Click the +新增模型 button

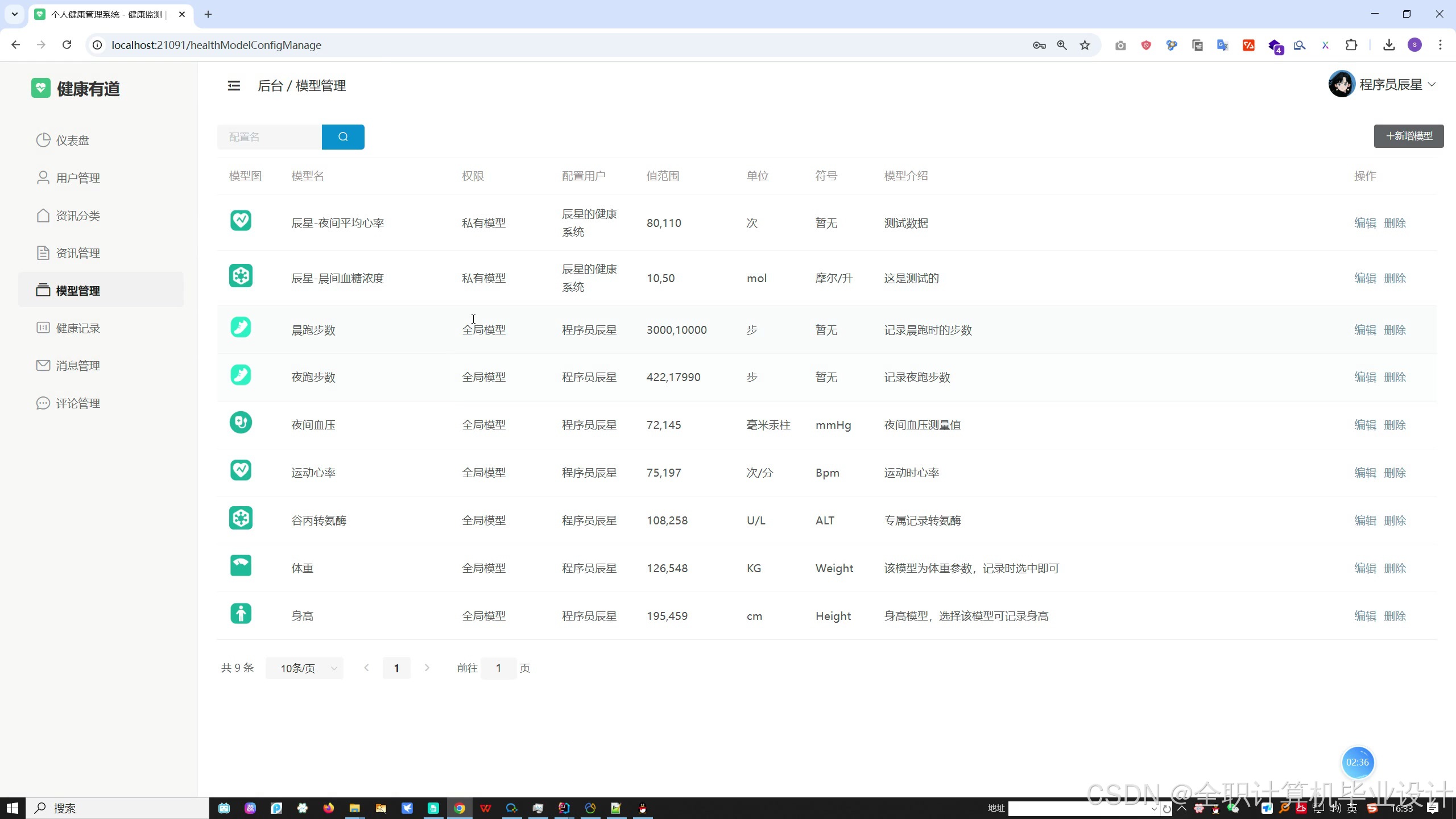pyautogui.click(x=1409, y=136)
